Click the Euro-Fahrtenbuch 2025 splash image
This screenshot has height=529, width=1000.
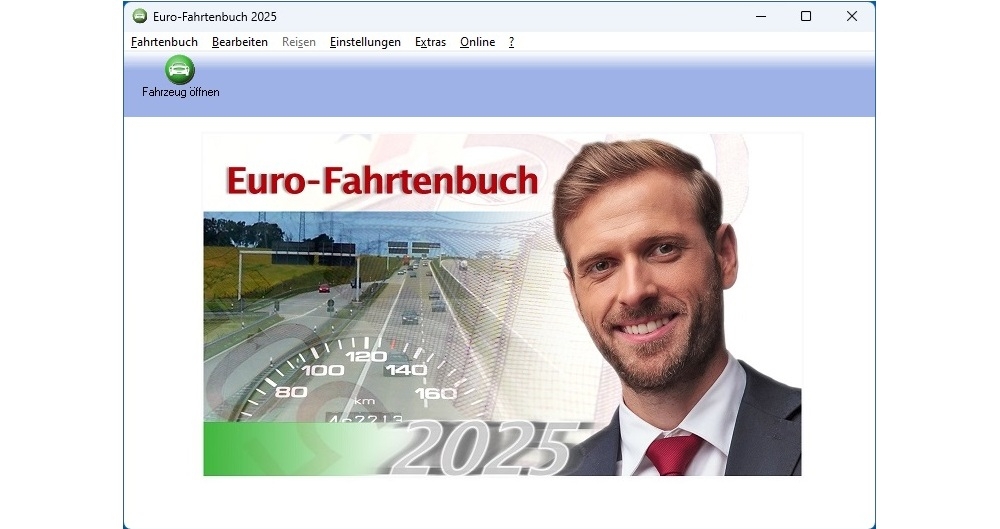click(502, 304)
